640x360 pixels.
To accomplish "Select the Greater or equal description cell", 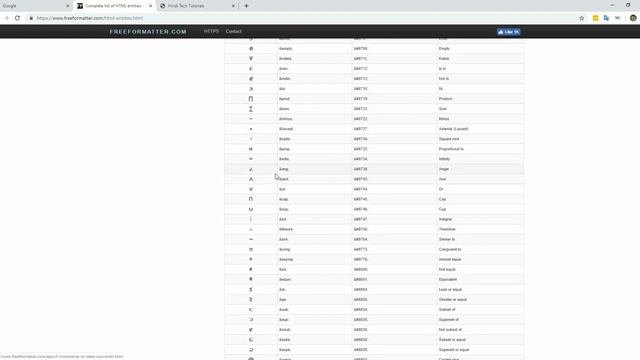I will pos(480,300).
